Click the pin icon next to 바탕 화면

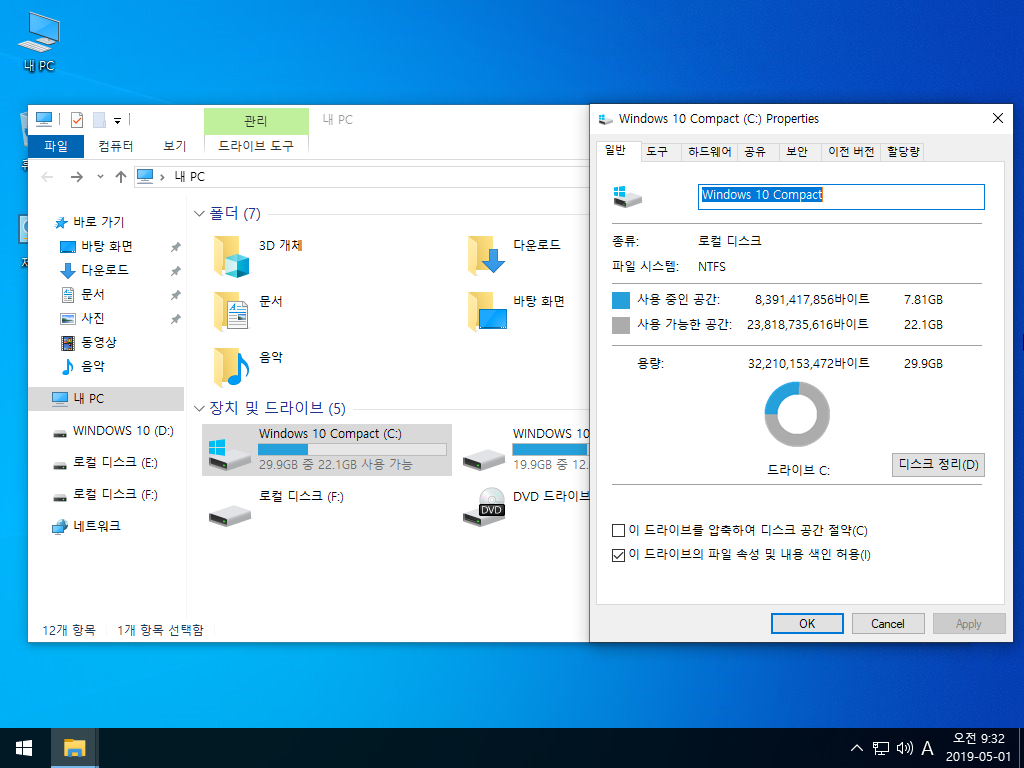(175, 247)
